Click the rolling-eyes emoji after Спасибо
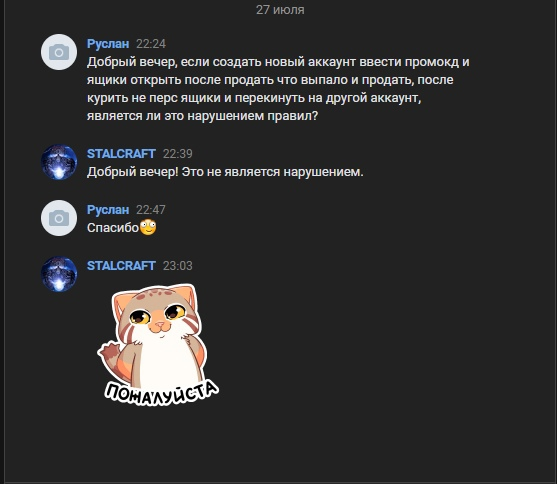The height and width of the screenshot is (484, 557). [x=148, y=227]
